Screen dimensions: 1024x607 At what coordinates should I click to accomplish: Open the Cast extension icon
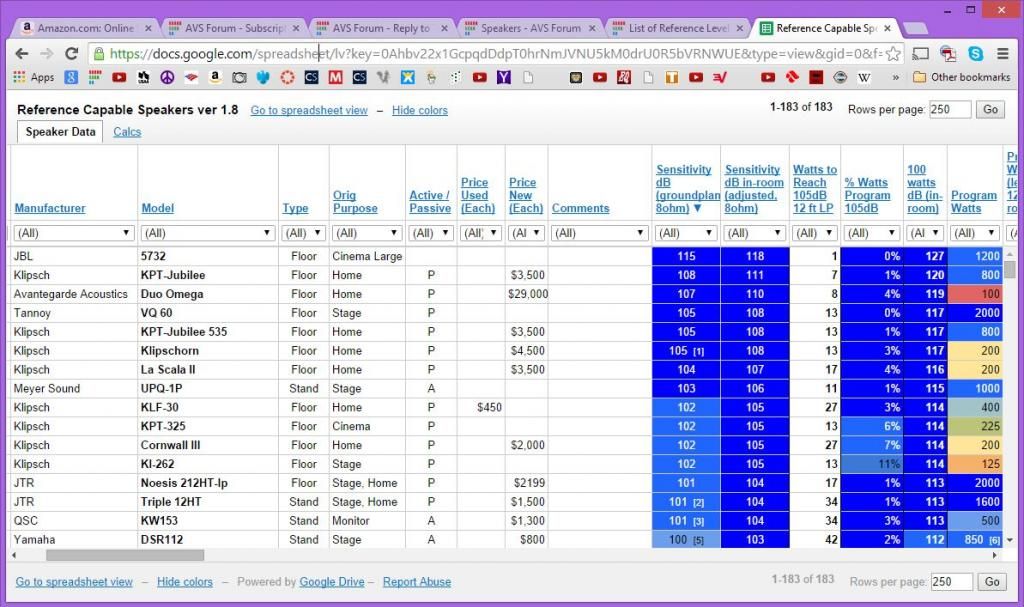(921, 54)
